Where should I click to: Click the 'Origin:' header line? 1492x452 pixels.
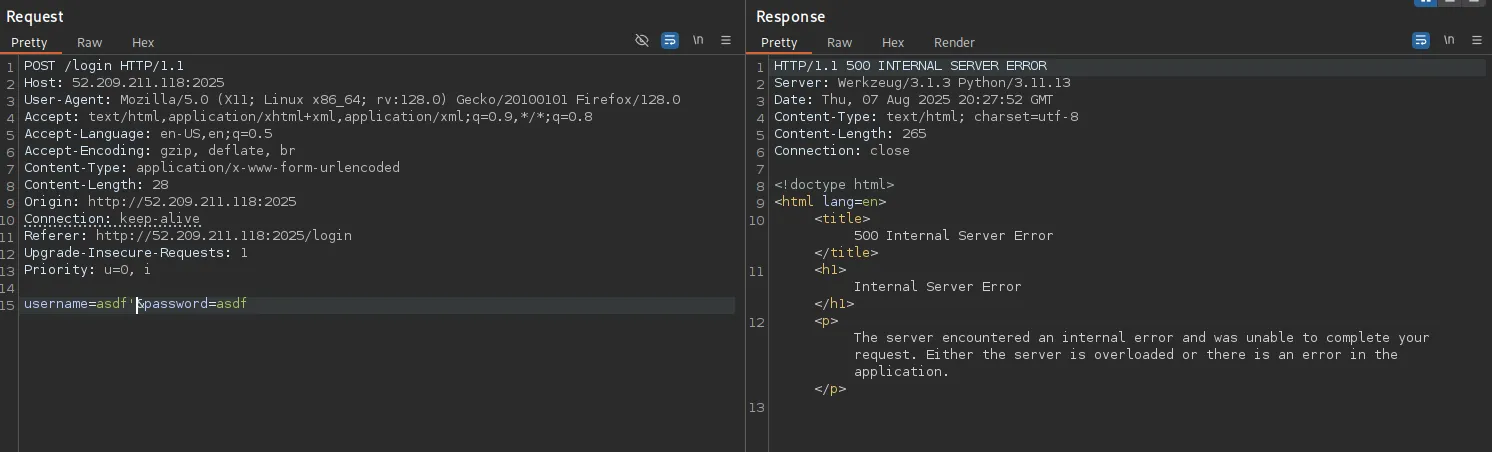click(160, 202)
